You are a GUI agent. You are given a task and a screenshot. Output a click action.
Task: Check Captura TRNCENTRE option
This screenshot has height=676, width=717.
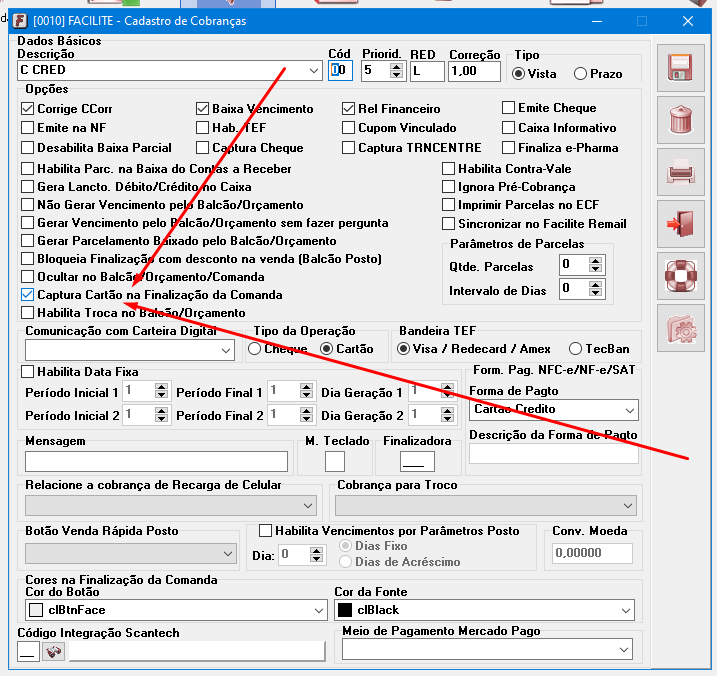[348, 148]
